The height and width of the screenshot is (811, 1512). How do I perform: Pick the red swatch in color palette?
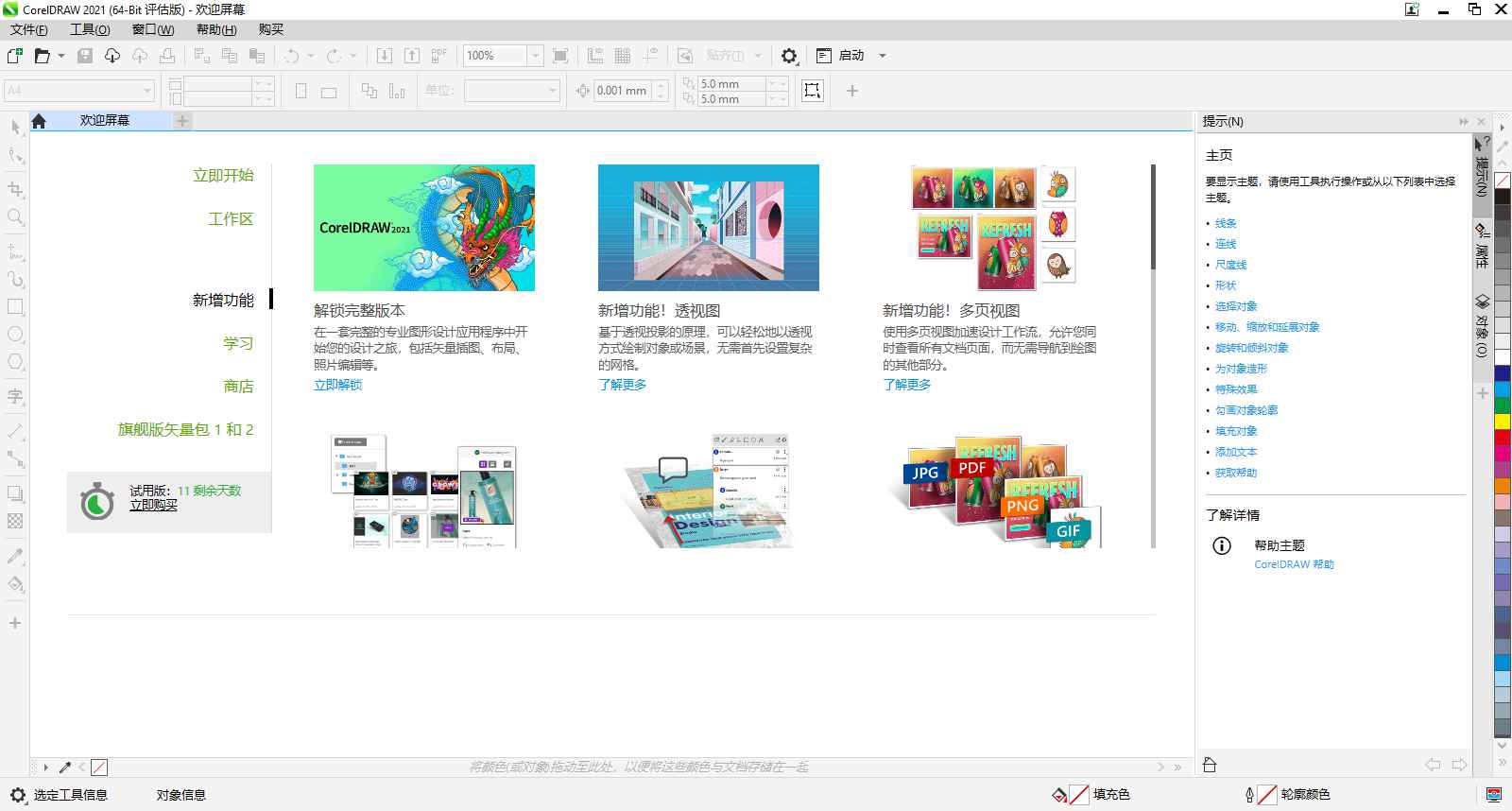1502,437
